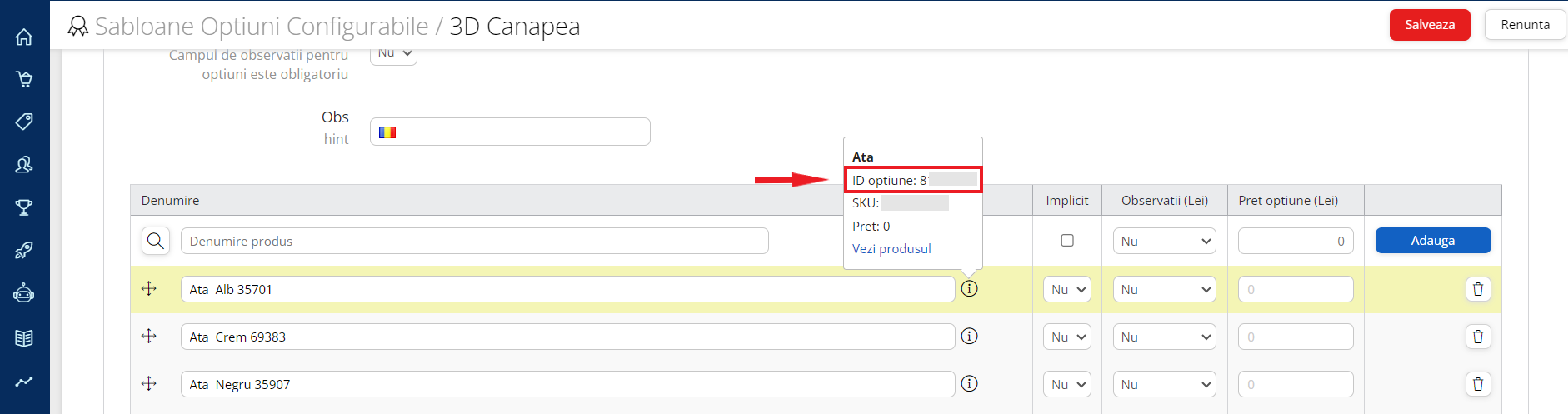Focus the Denumire produs search field
This screenshot has width=1568, height=414.
tap(474, 241)
